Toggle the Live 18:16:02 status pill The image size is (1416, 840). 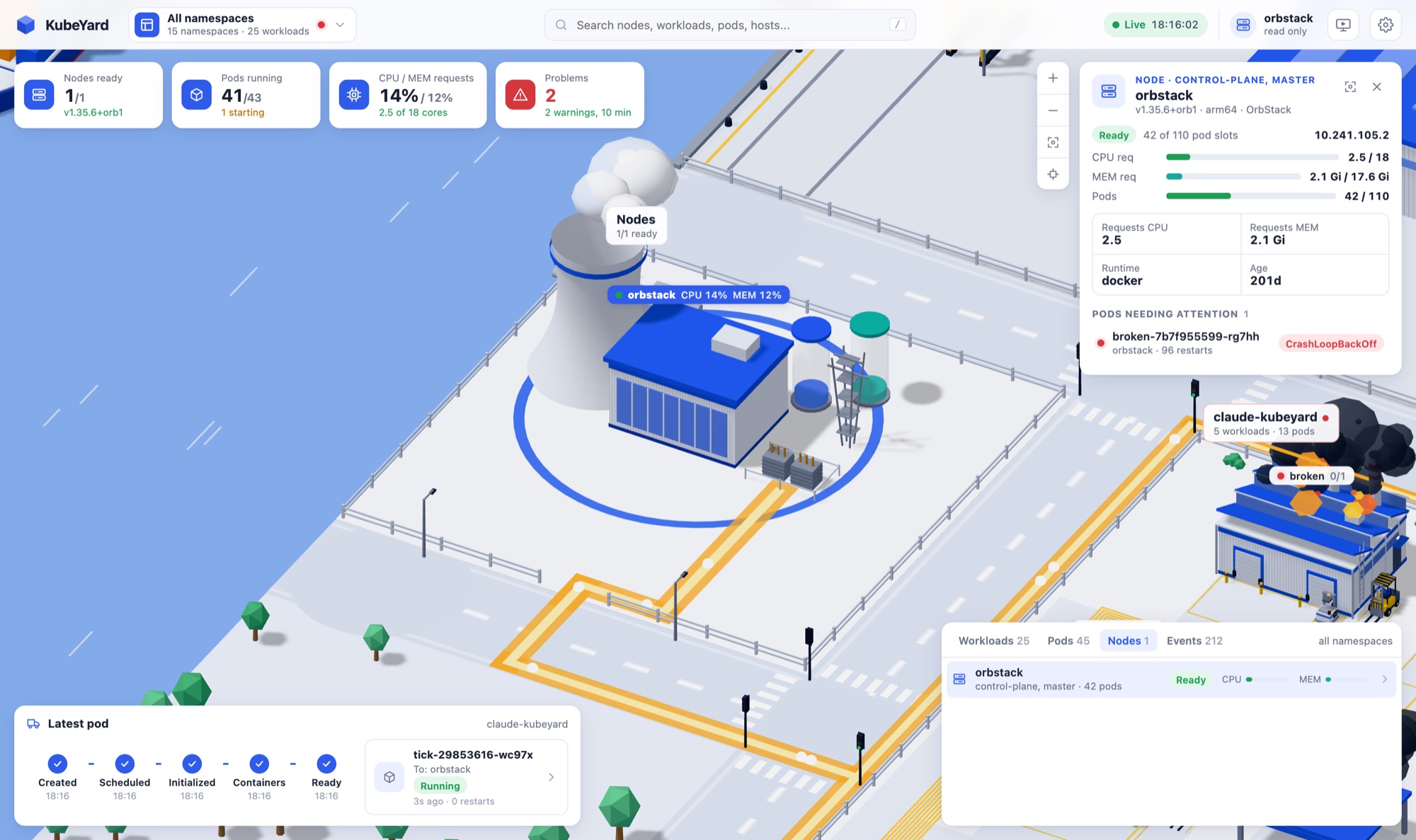[1155, 25]
